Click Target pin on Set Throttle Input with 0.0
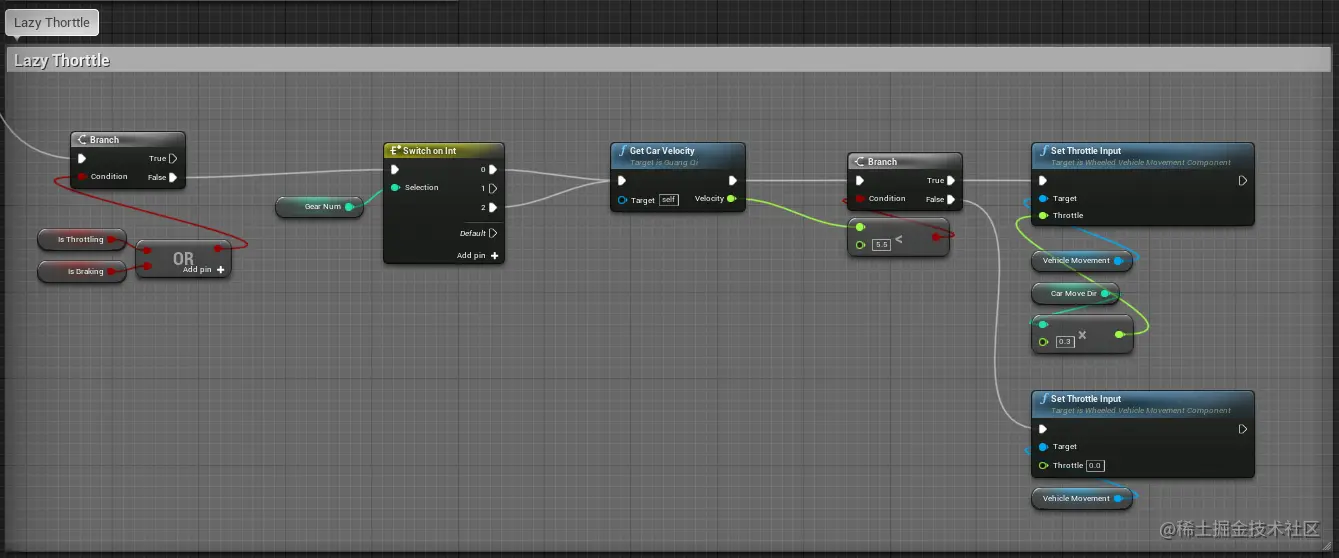This screenshot has width=1339, height=558. tap(1043, 447)
